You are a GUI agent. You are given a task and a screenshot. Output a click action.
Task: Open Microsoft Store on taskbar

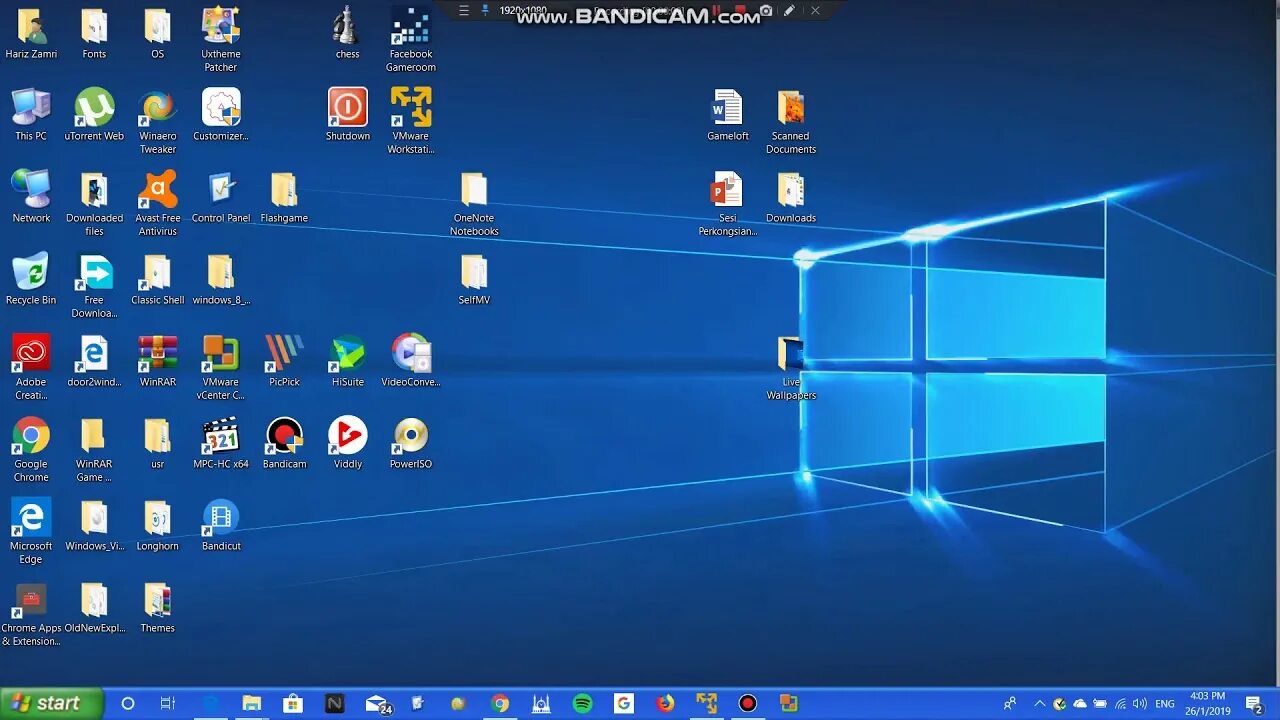[294, 704]
